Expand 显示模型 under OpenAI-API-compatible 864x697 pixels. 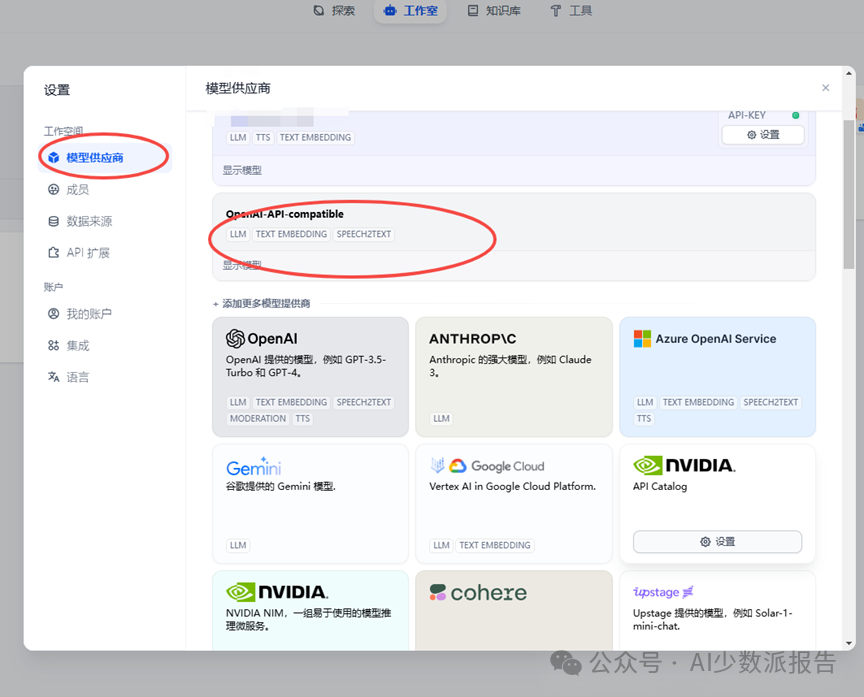pos(242,266)
